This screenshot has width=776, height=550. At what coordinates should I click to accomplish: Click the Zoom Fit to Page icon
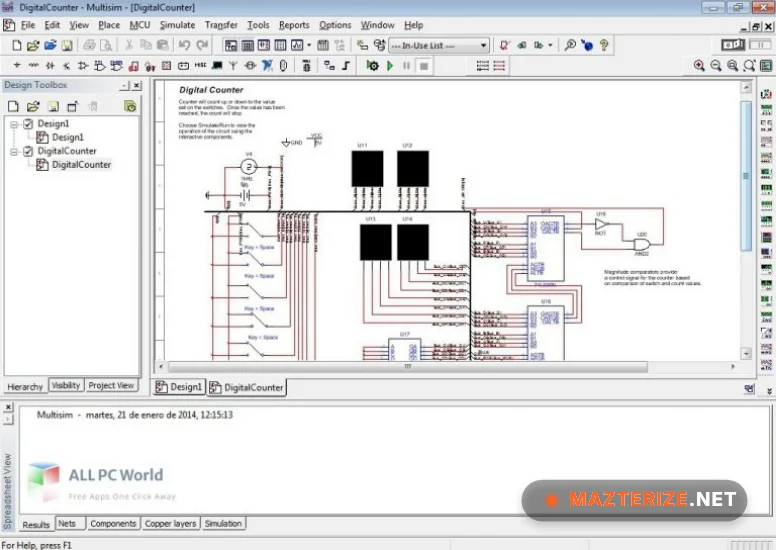(x=749, y=66)
